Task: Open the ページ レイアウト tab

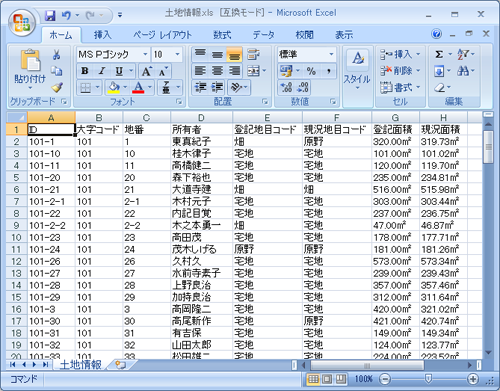Action: (163, 35)
